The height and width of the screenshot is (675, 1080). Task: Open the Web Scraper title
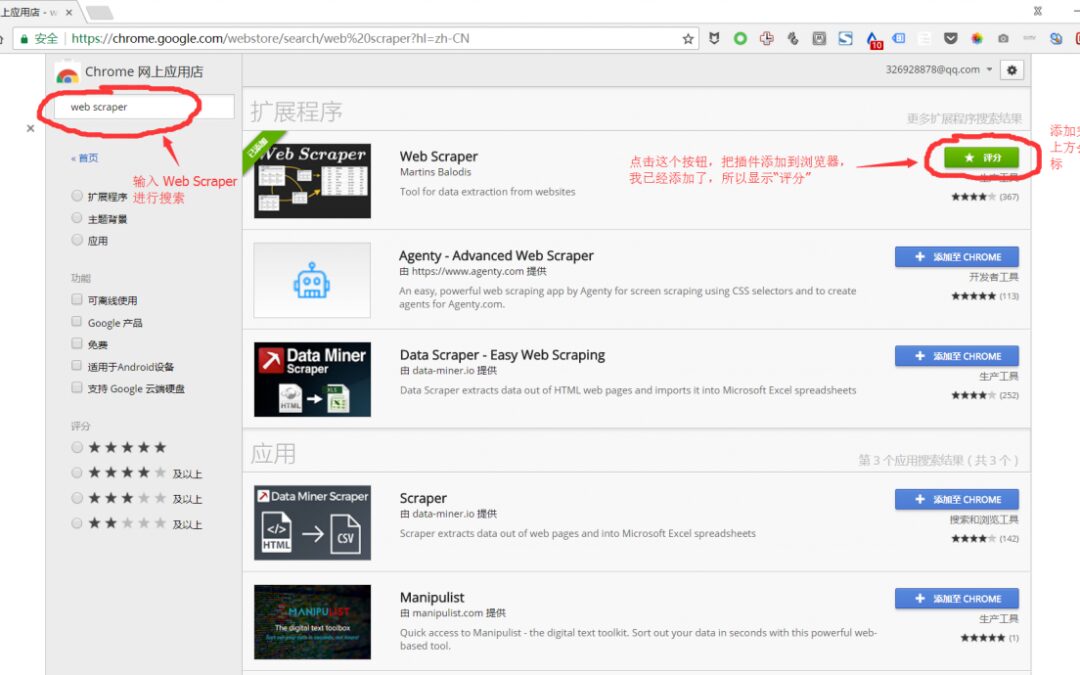click(439, 156)
